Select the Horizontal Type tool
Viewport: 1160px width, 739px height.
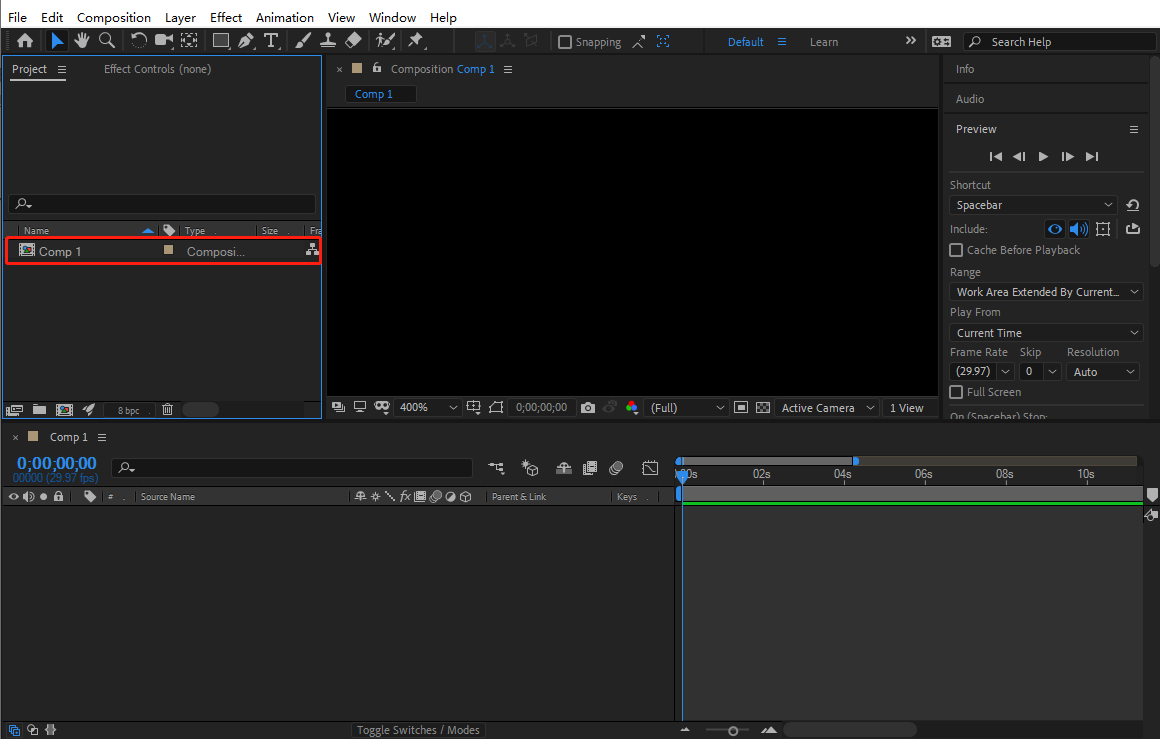pyautogui.click(x=271, y=41)
